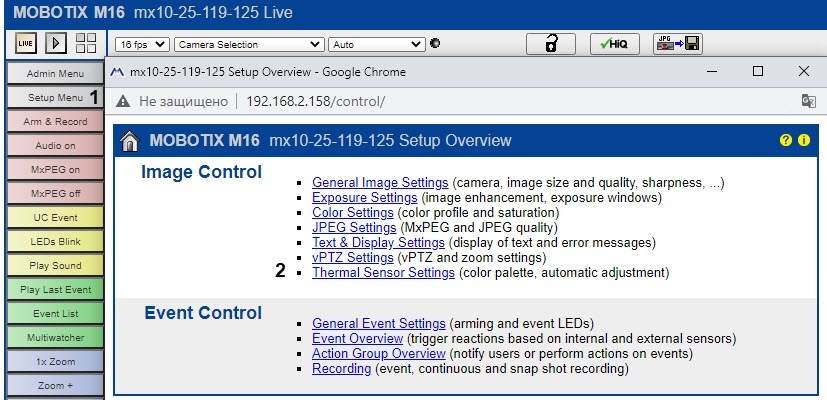Toggle Audio on

(x=55, y=145)
